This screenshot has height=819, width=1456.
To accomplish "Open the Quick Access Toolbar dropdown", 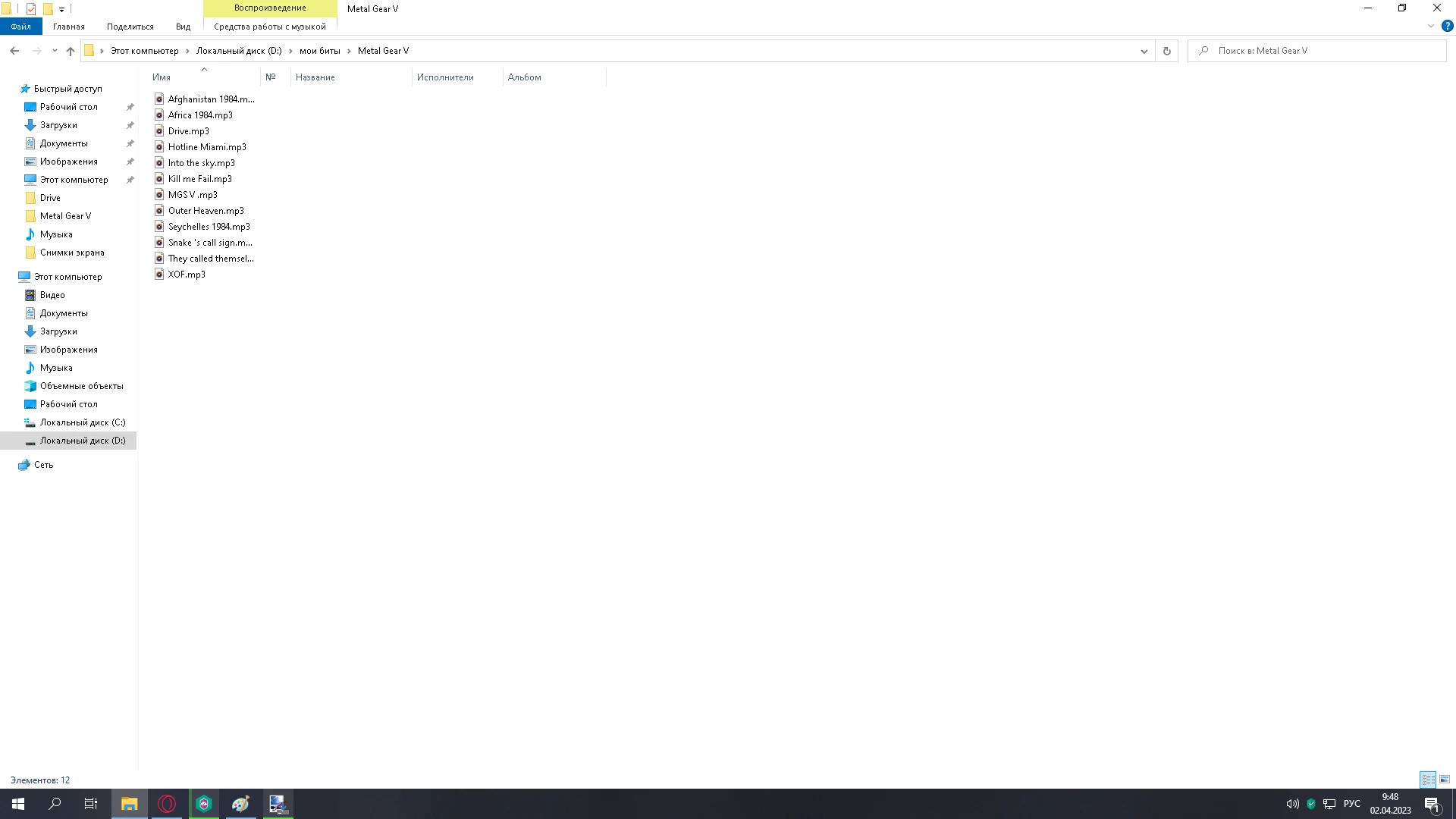I will coord(61,9).
